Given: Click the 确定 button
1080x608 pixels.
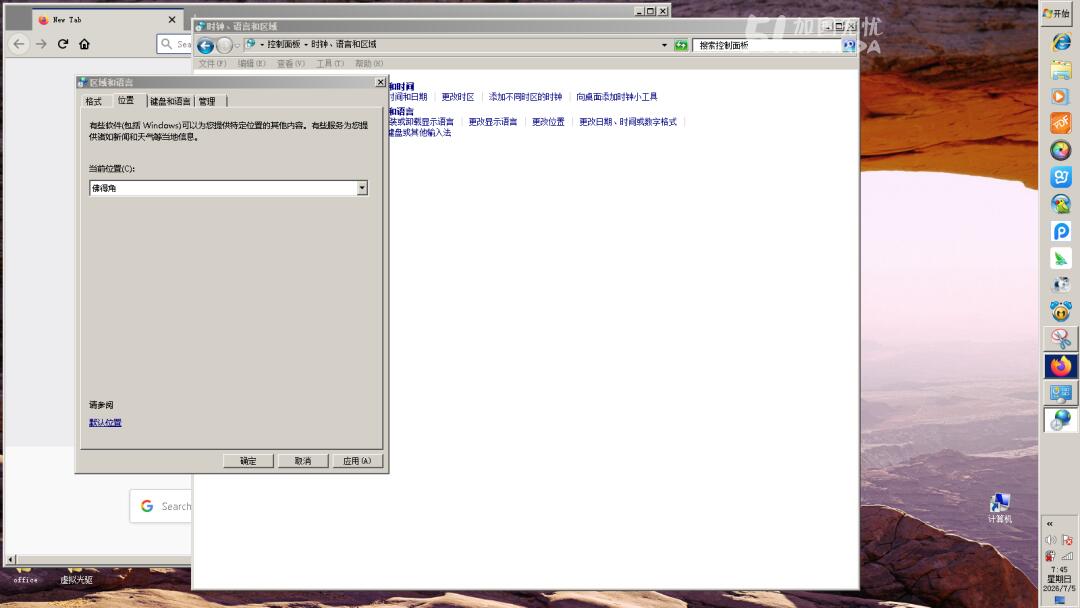Looking at the screenshot, I should tap(248, 461).
